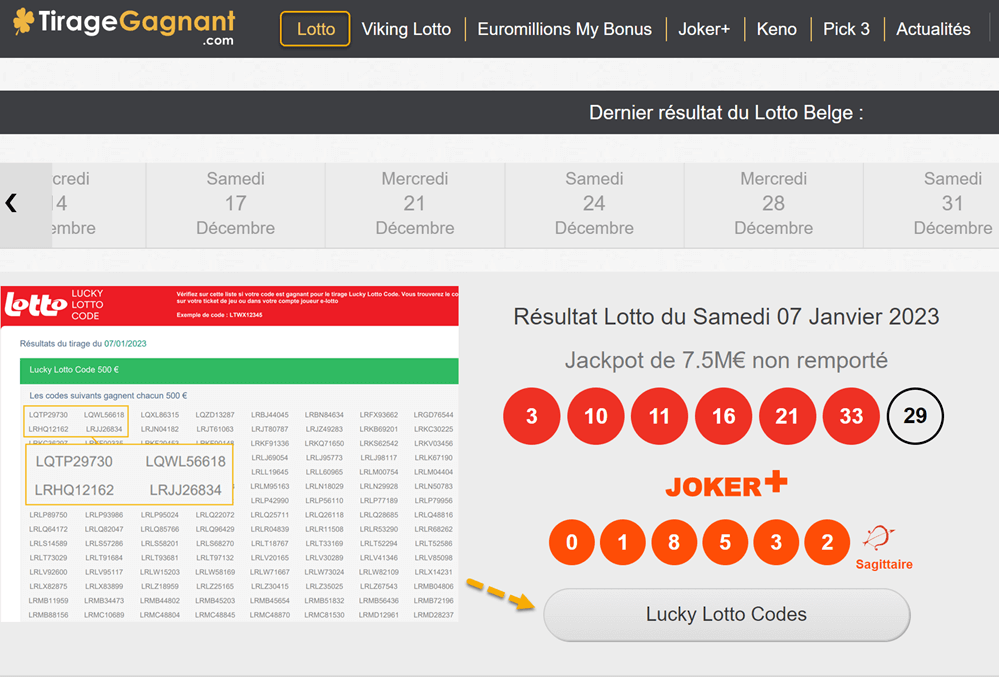Click the red ball showing 16
The height and width of the screenshot is (677, 1000).
pos(723,416)
